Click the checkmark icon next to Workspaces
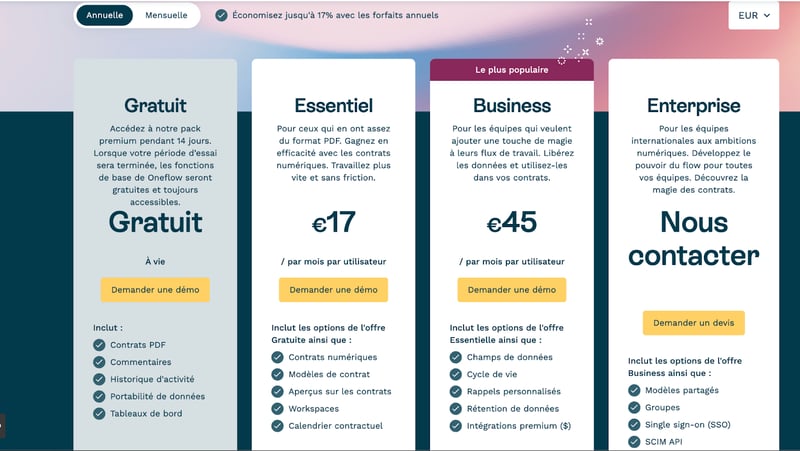The width and height of the screenshot is (800, 451). tap(277, 409)
